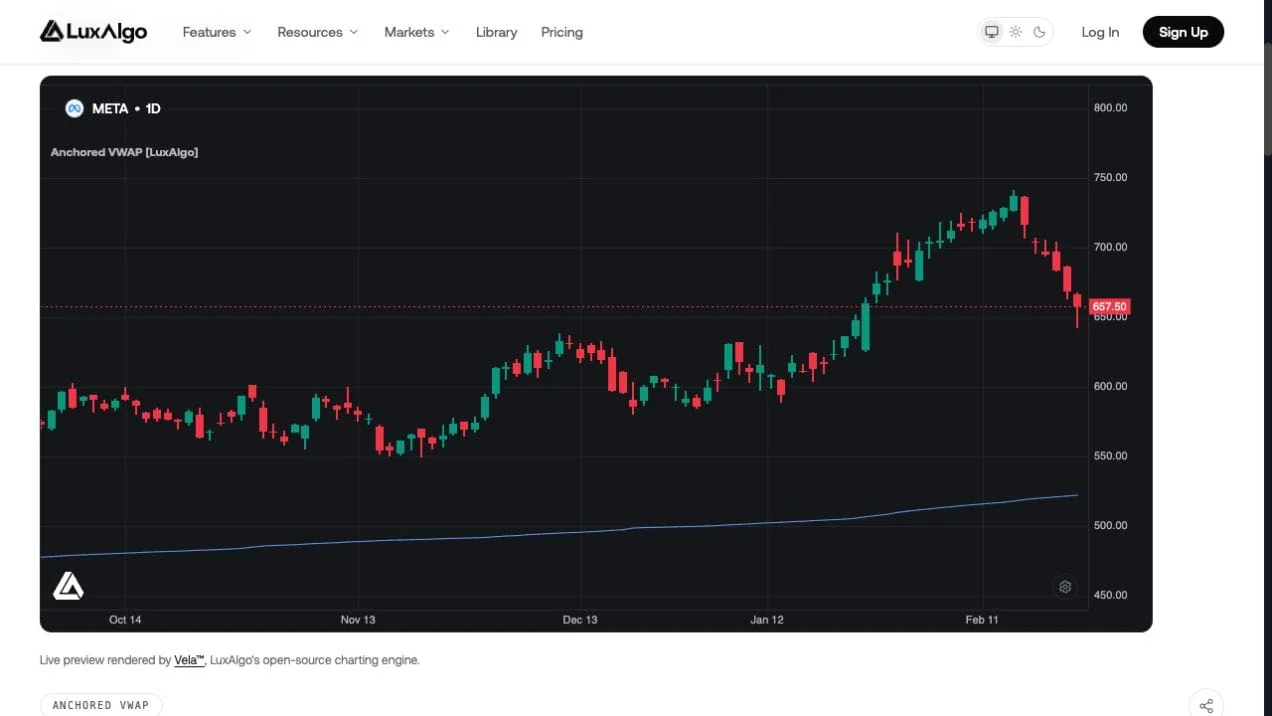Click the Sign Up button
This screenshot has width=1272, height=716.
tap(1183, 32)
